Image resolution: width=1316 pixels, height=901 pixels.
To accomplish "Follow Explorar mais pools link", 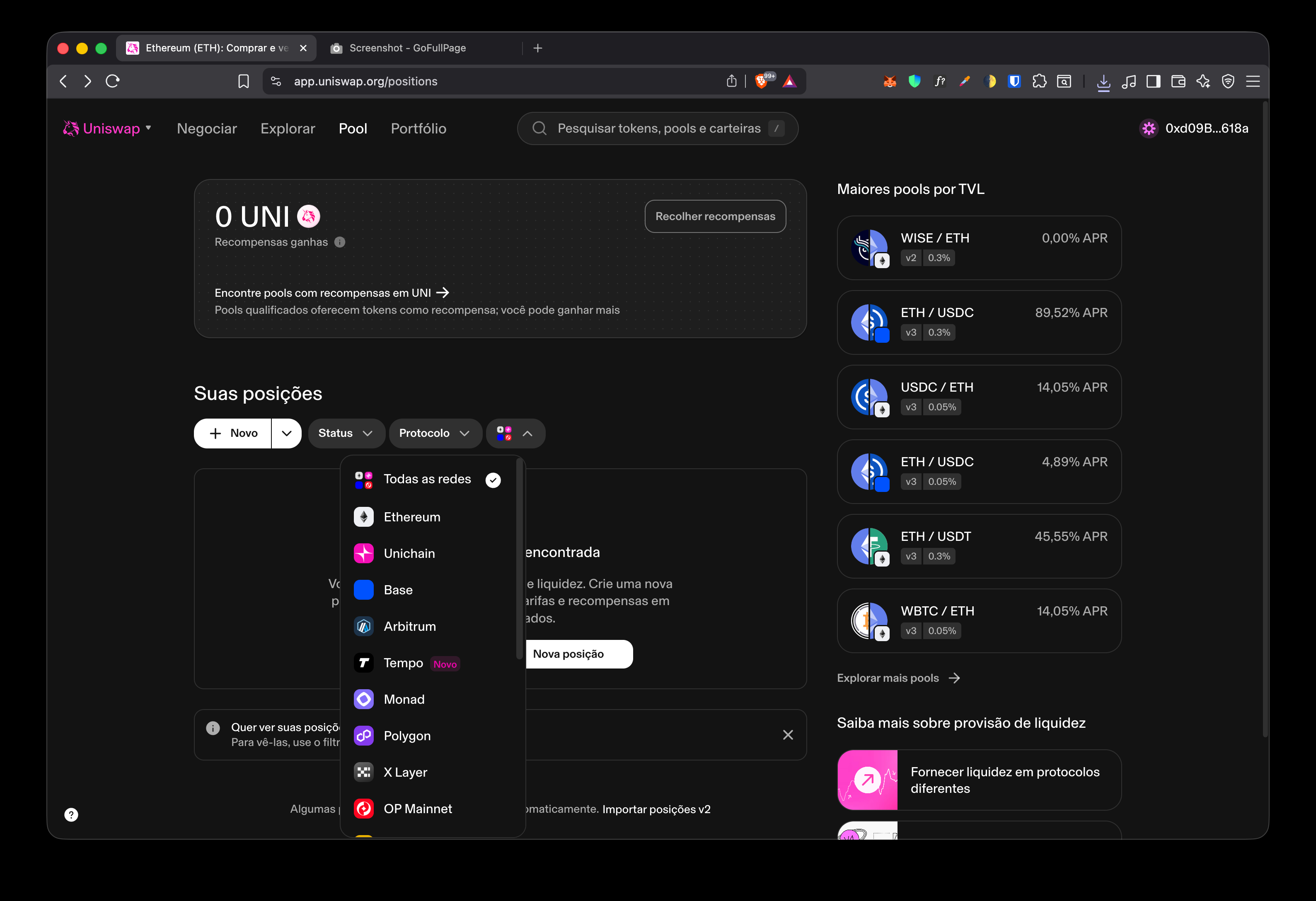I will tap(899, 678).
